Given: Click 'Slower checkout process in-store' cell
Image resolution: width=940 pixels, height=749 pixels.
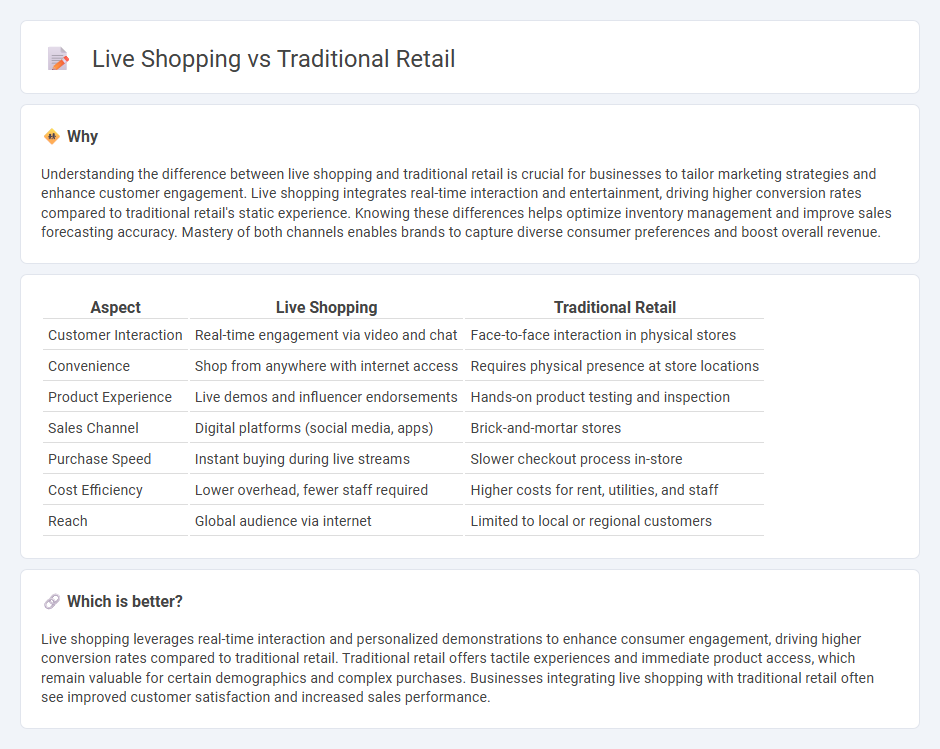Looking at the screenshot, I should point(614,459).
